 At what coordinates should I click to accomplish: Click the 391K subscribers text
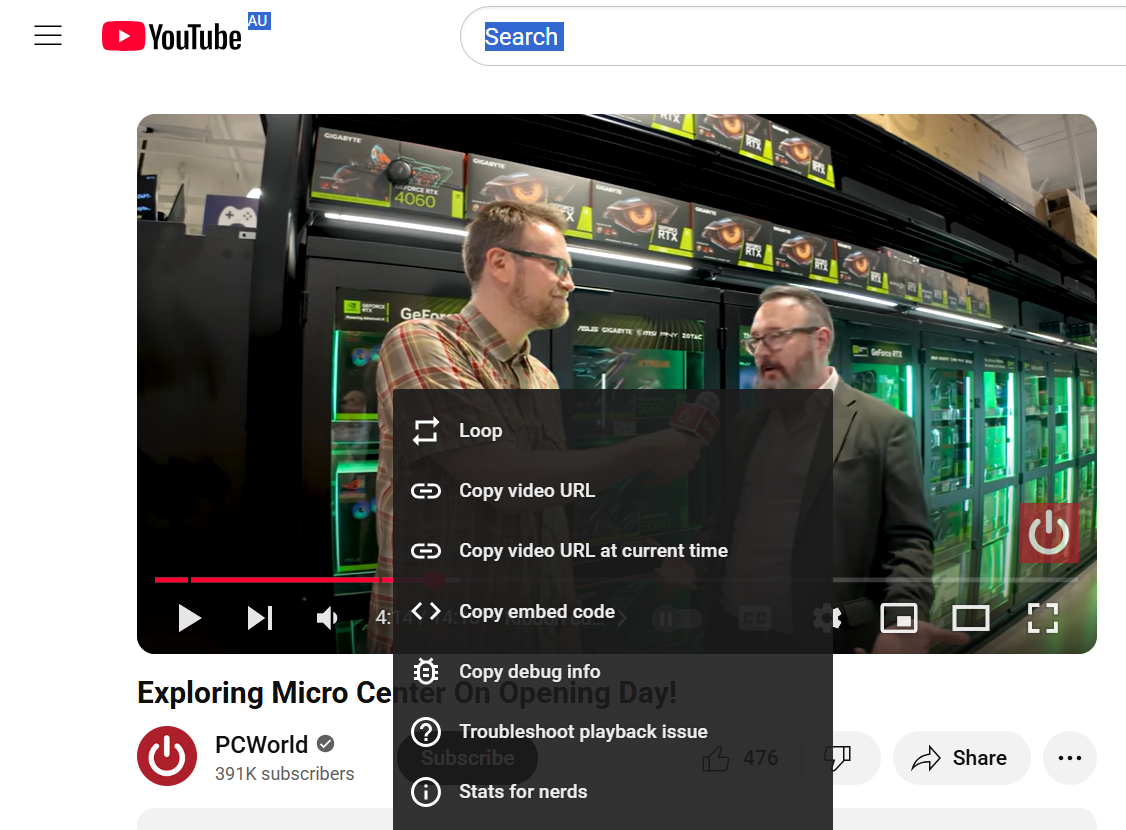284,774
